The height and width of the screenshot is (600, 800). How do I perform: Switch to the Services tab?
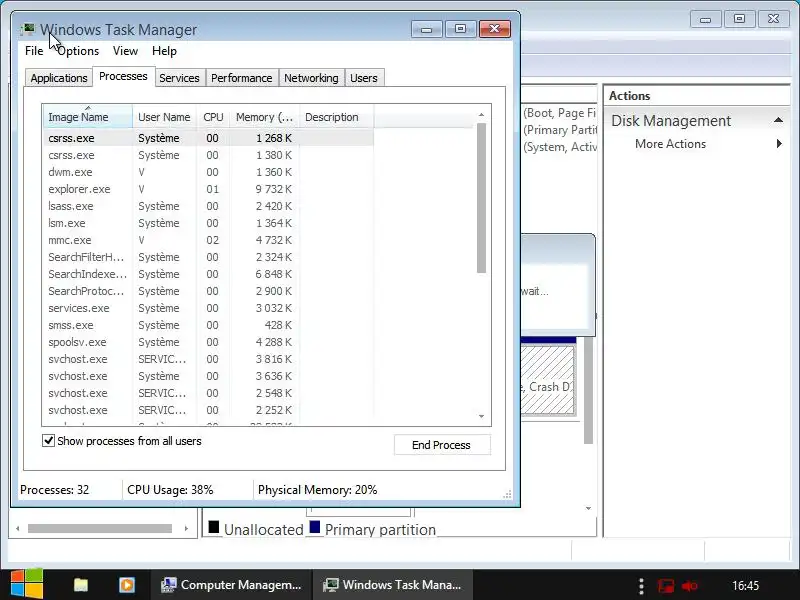click(180, 78)
